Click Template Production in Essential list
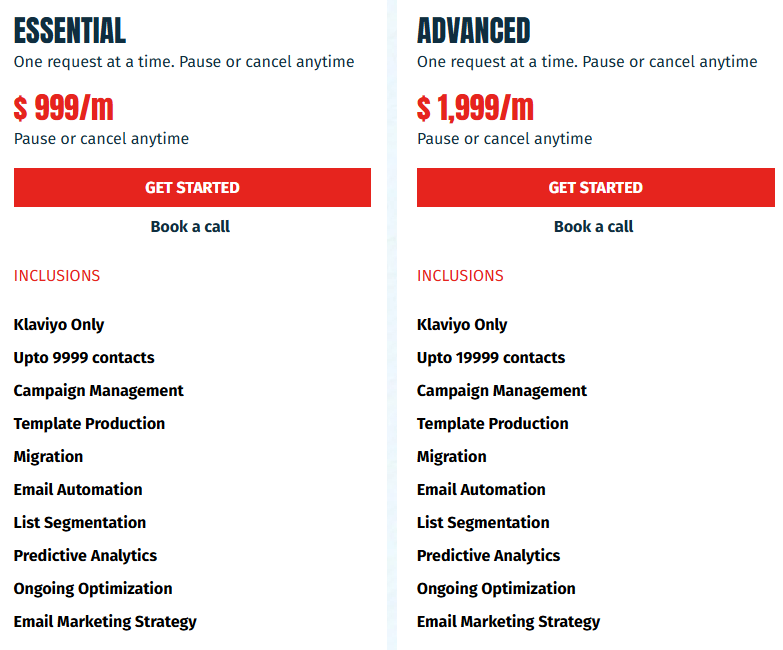The height and width of the screenshot is (650, 783). (89, 423)
